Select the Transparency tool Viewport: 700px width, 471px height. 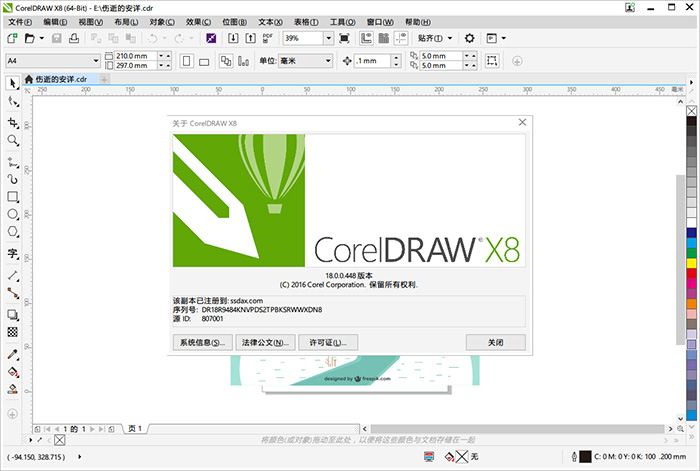(12, 332)
